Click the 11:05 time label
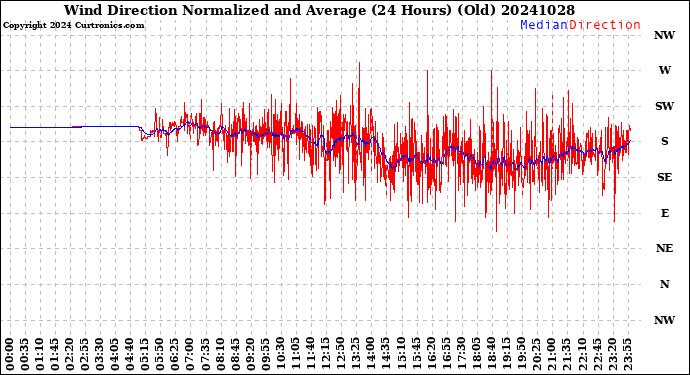690x375 pixels. (296, 355)
